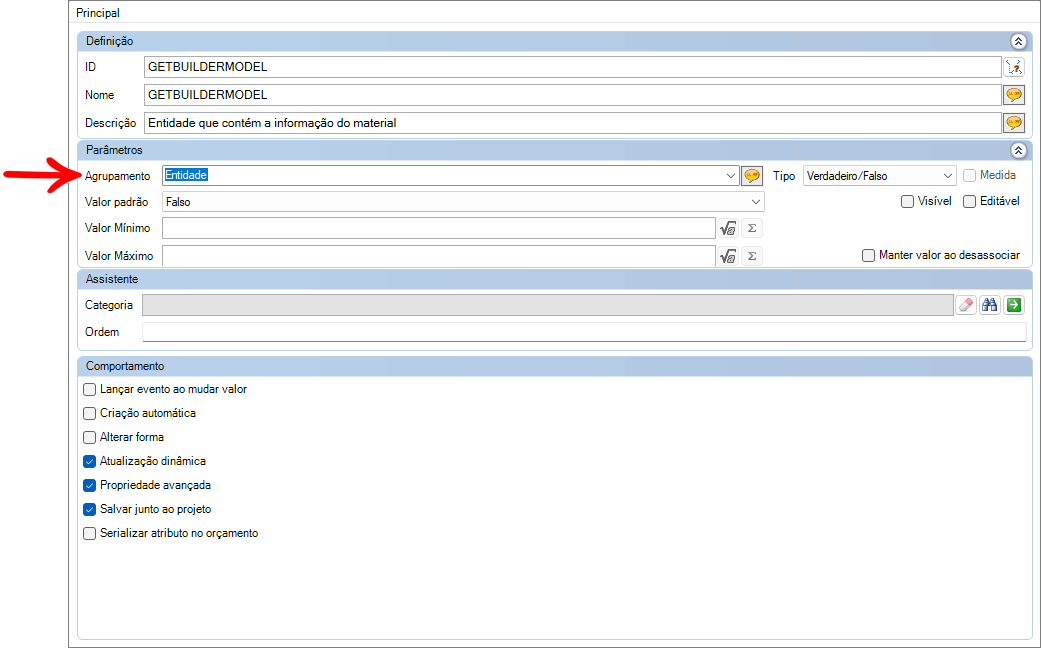This screenshot has height=650, width=1042.
Task: Click the Categoria field
Action: 548,305
